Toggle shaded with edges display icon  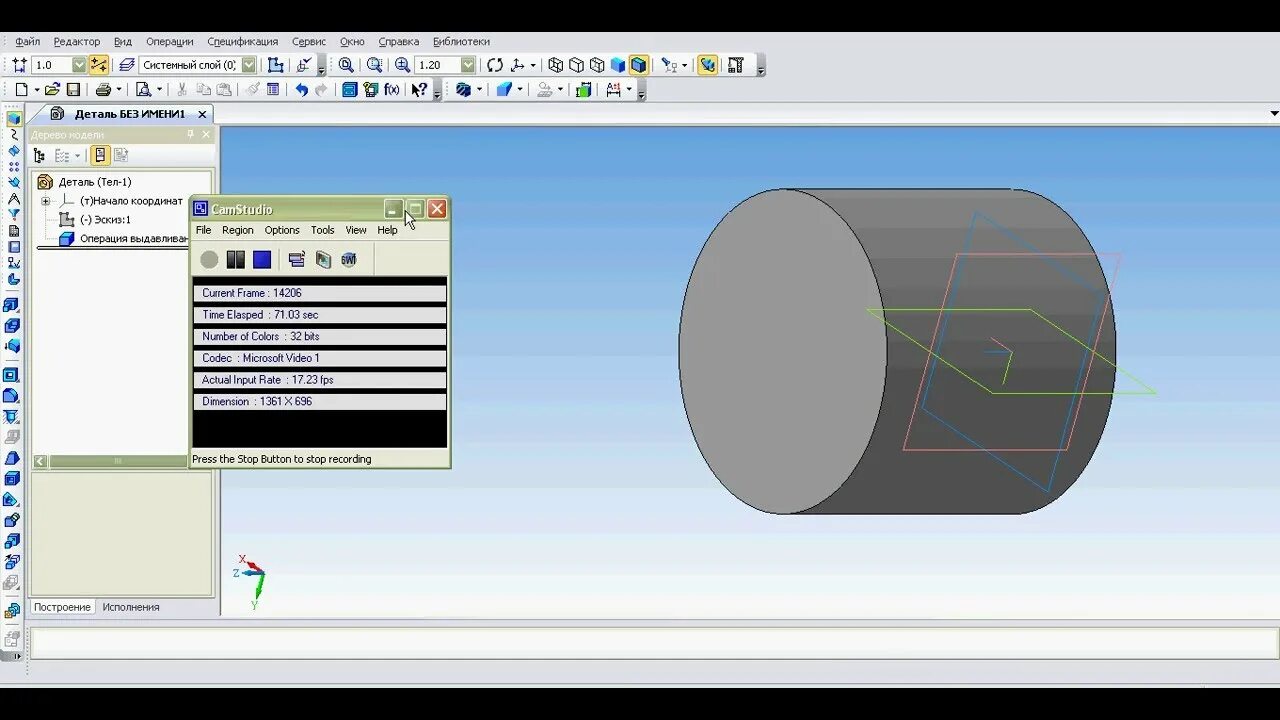639,65
